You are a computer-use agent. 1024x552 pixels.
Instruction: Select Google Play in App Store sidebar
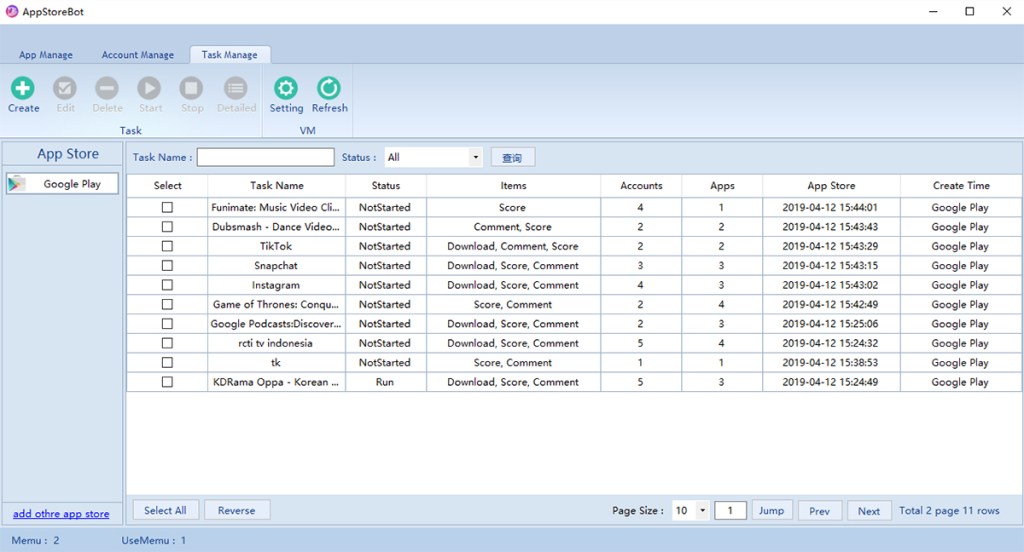coord(62,184)
